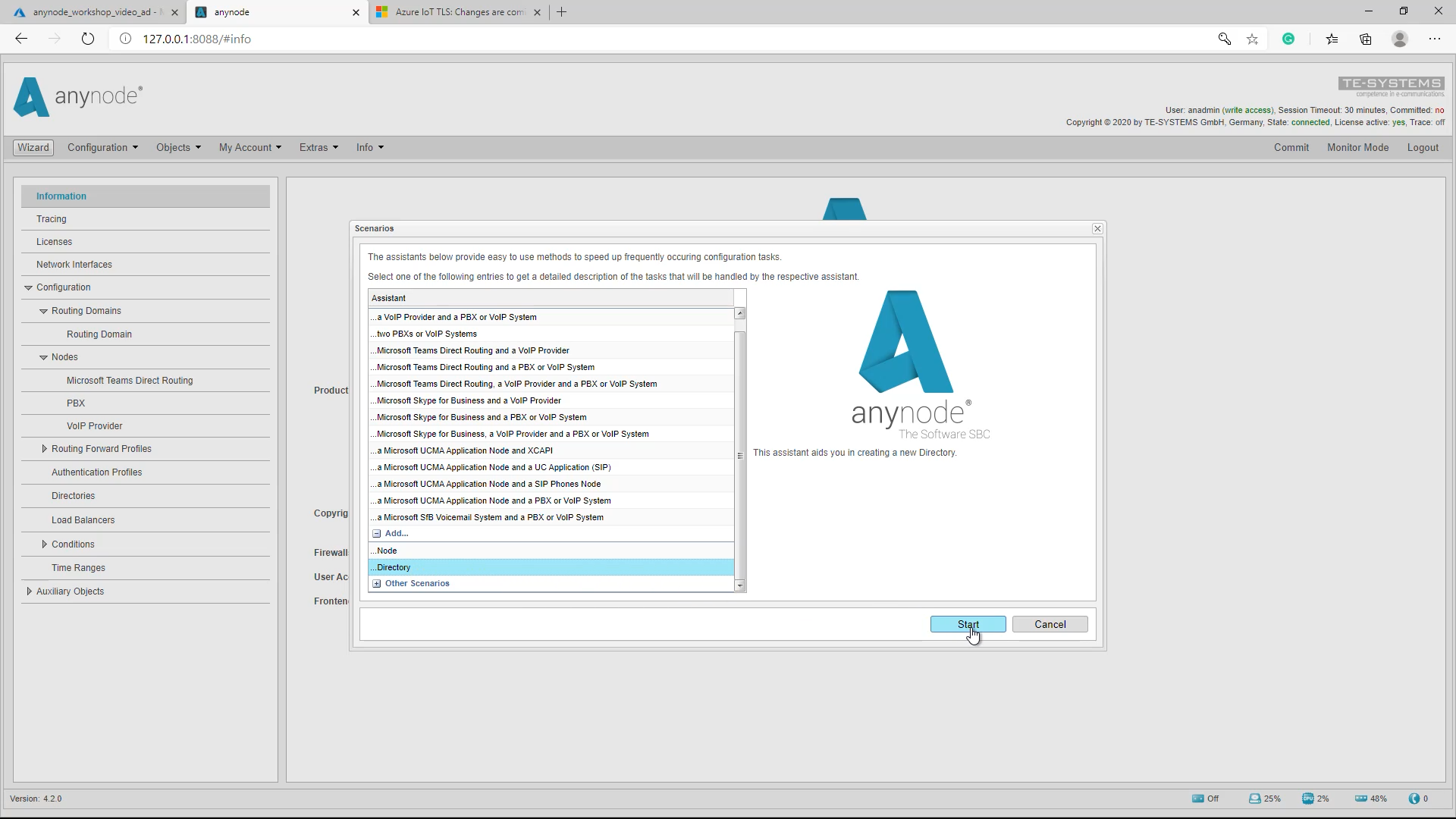The image size is (1456, 819).
Task: Click scroll-down arrow of assistant list
Action: point(740,585)
